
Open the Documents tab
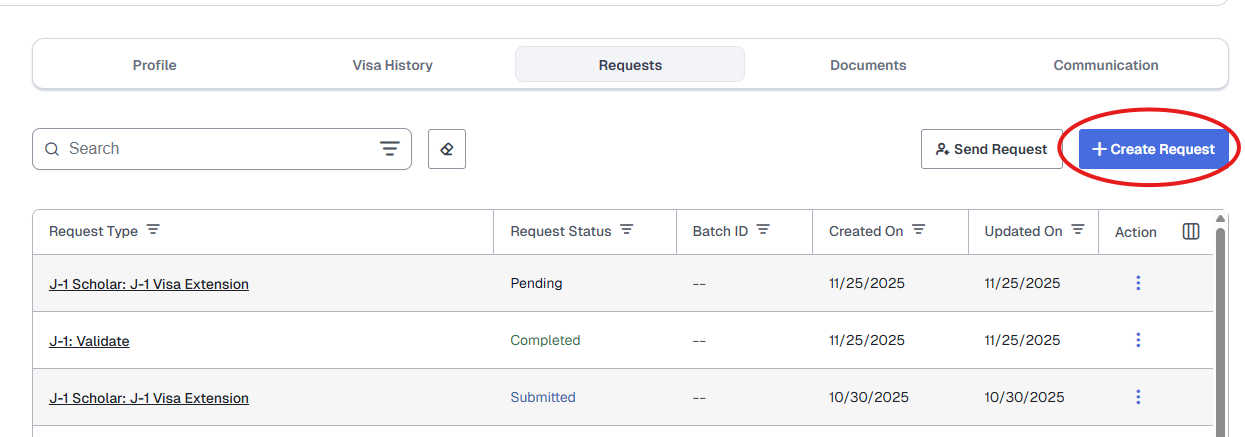[x=868, y=65]
